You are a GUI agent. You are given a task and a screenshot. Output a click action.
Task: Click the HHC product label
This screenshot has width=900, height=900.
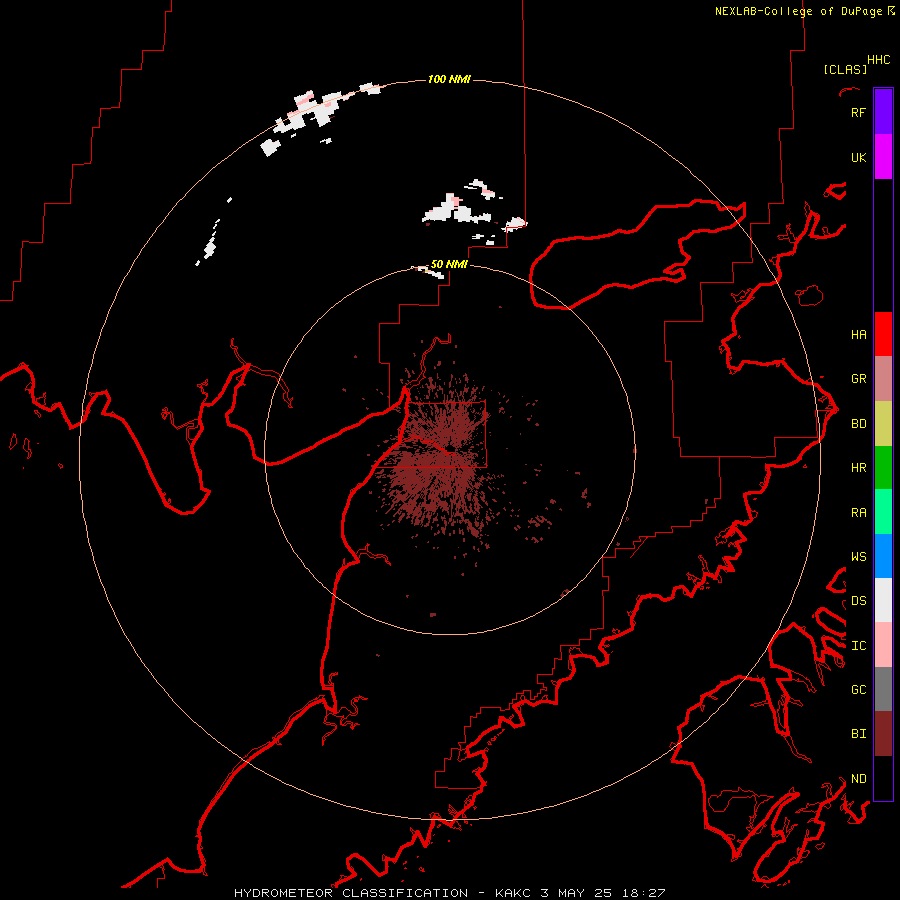click(878, 60)
